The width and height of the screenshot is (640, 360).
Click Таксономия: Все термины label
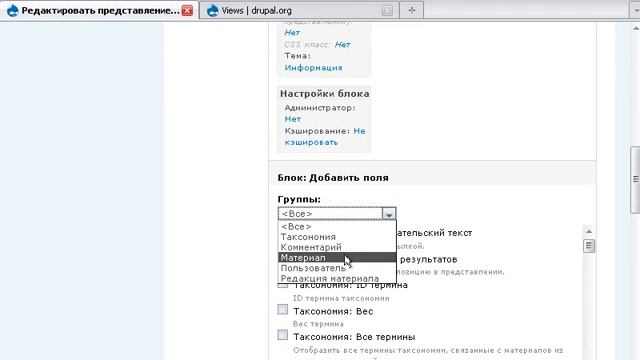(x=354, y=337)
